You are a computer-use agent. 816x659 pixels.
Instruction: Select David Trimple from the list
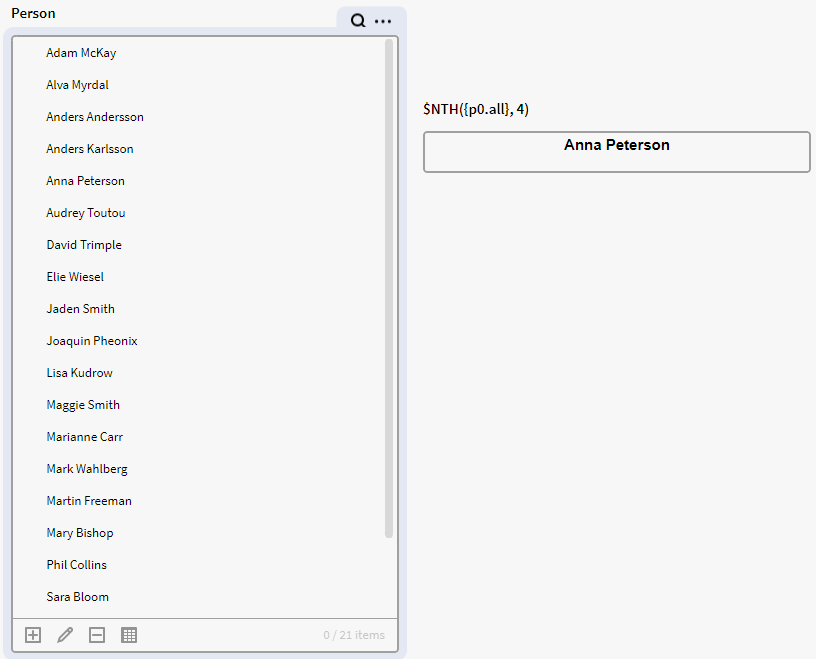[x=84, y=245]
